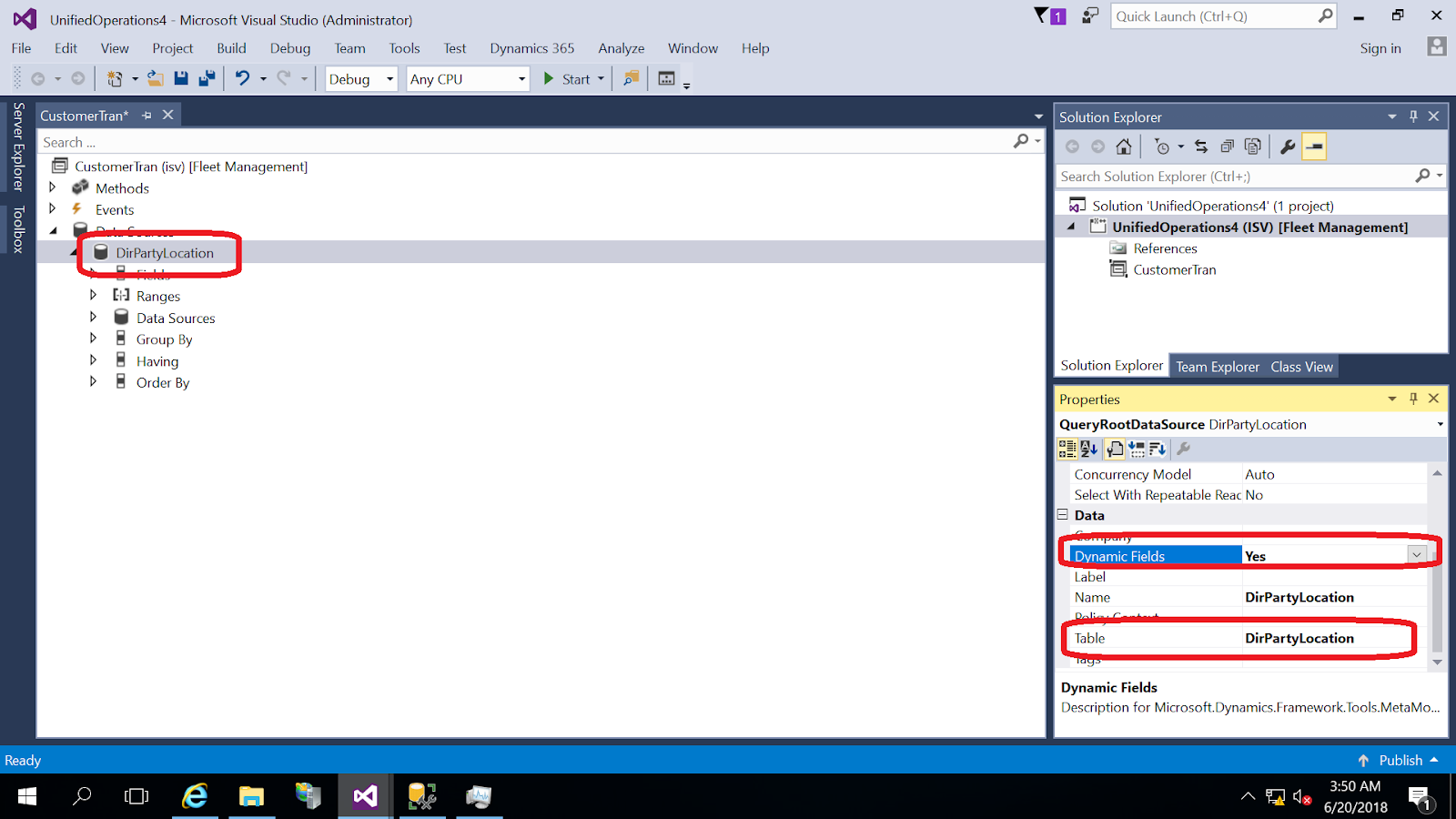Click the Properties scrollbar down arrow
The image size is (1456, 819).
[1437, 662]
